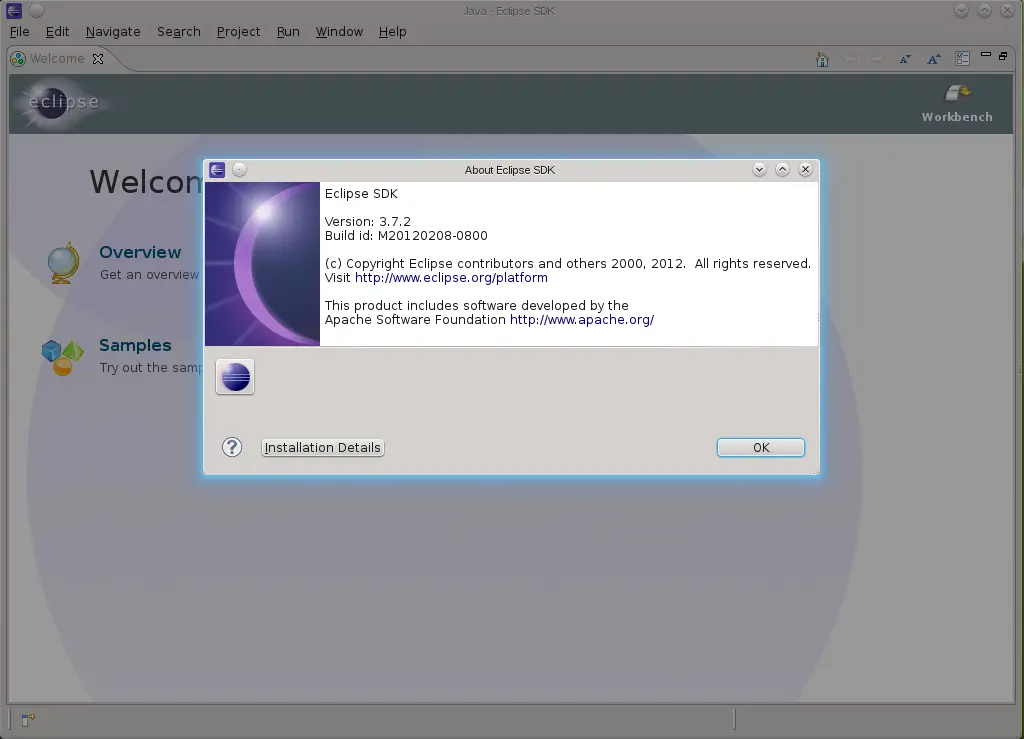This screenshot has width=1024, height=739.
Task: Click the main Eclipse window menu icon
Action: tap(14, 10)
